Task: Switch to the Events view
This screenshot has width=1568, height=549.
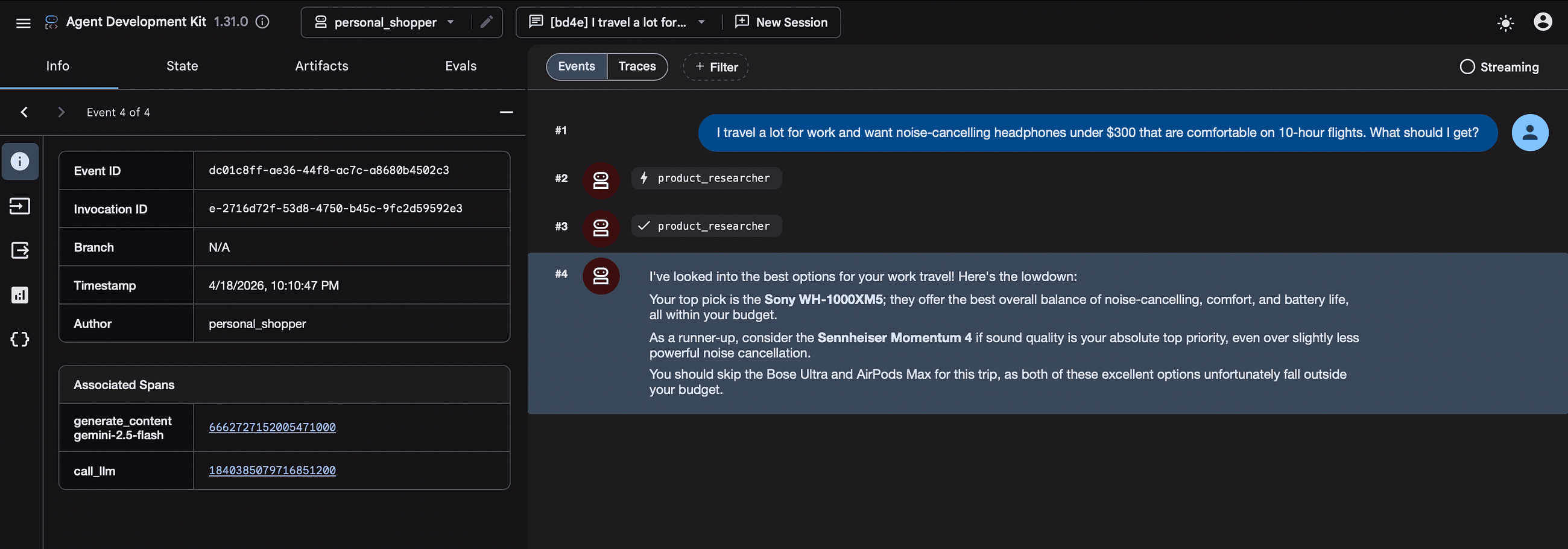Action: [x=576, y=66]
